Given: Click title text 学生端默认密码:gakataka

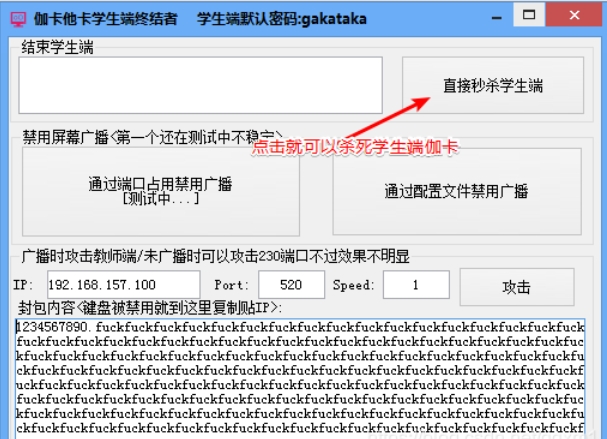Looking at the screenshot, I should point(281,19).
